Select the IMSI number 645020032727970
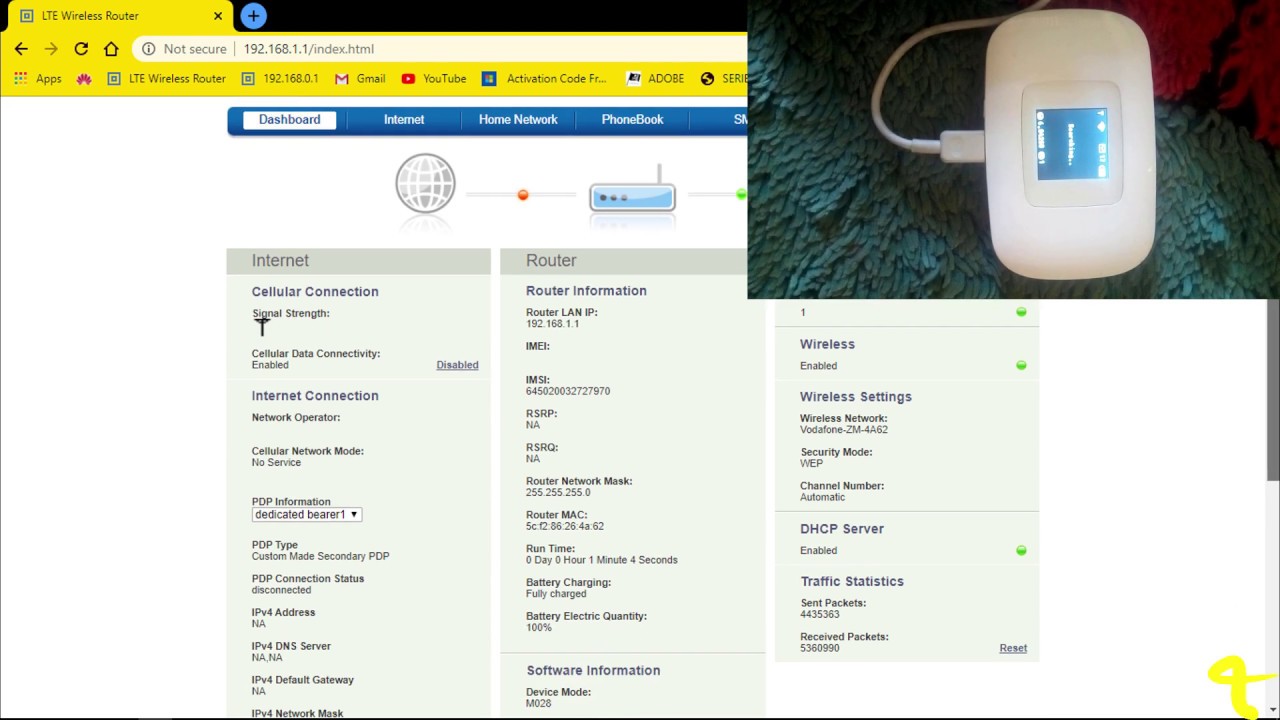 (568, 391)
